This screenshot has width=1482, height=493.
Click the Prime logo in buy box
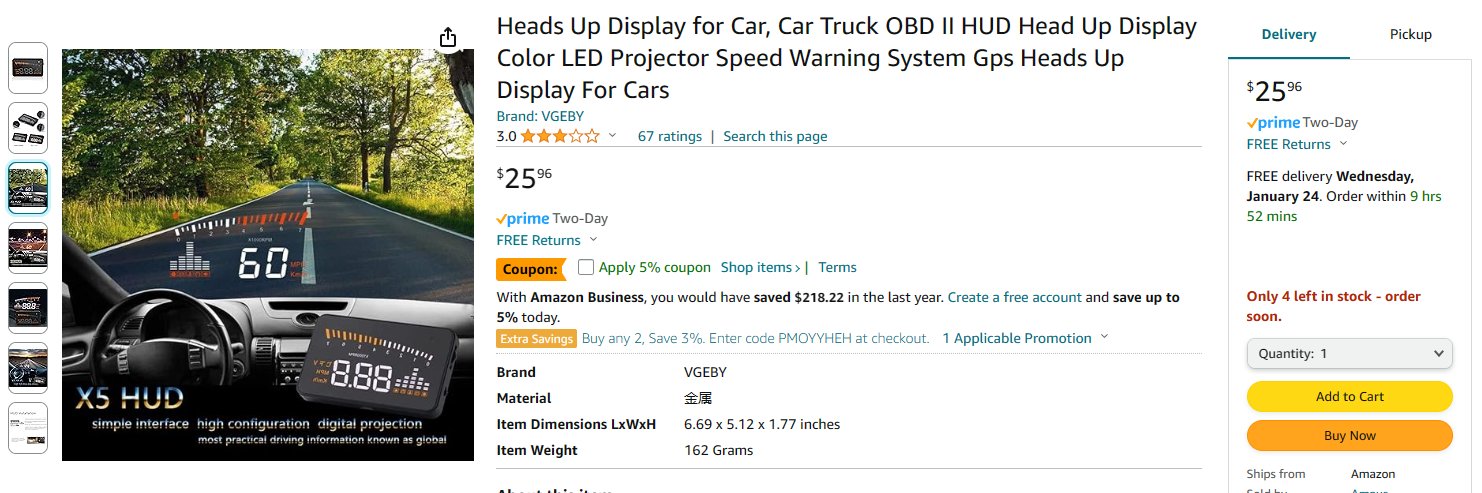click(1273, 122)
